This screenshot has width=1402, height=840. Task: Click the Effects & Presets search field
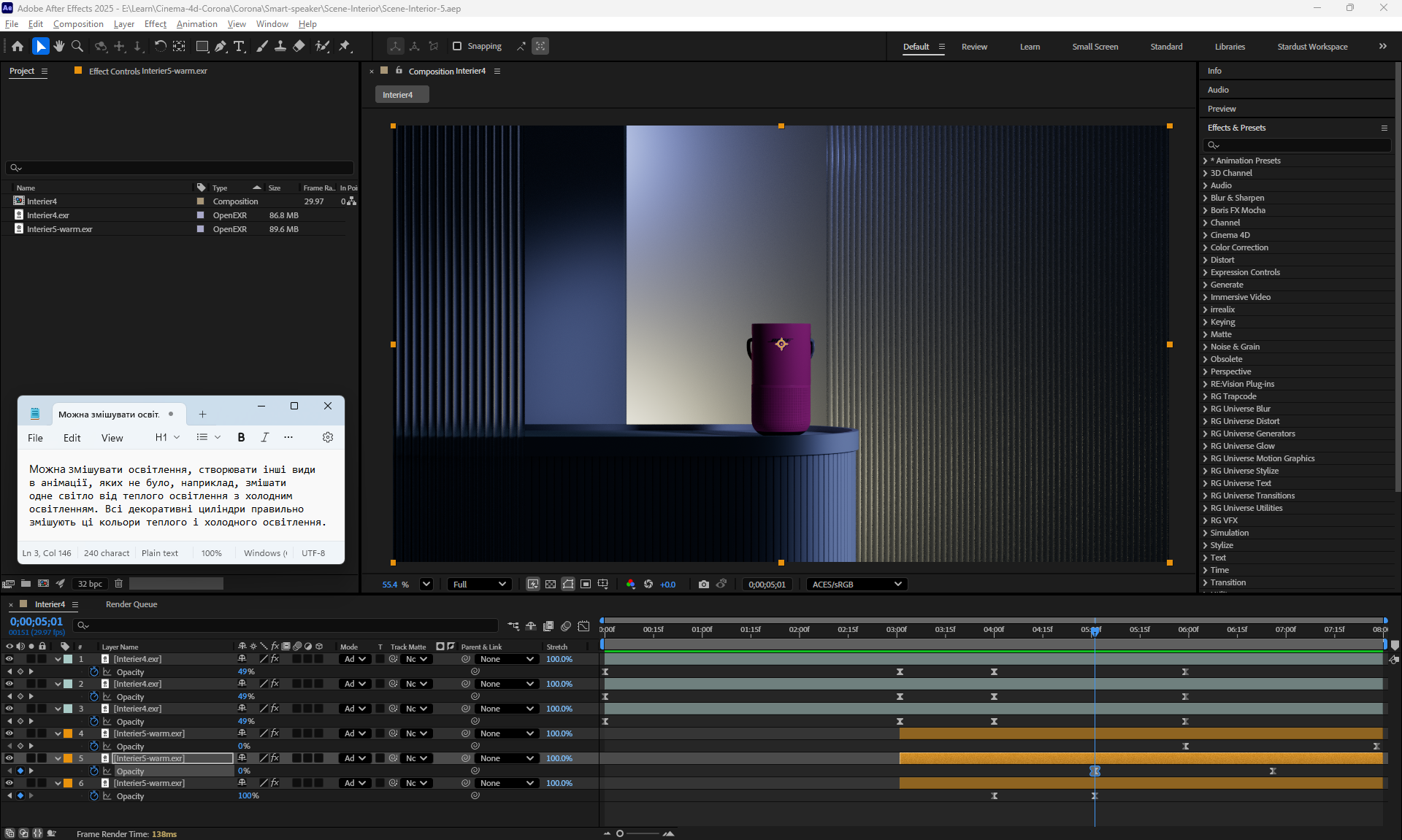coord(1296,145)
